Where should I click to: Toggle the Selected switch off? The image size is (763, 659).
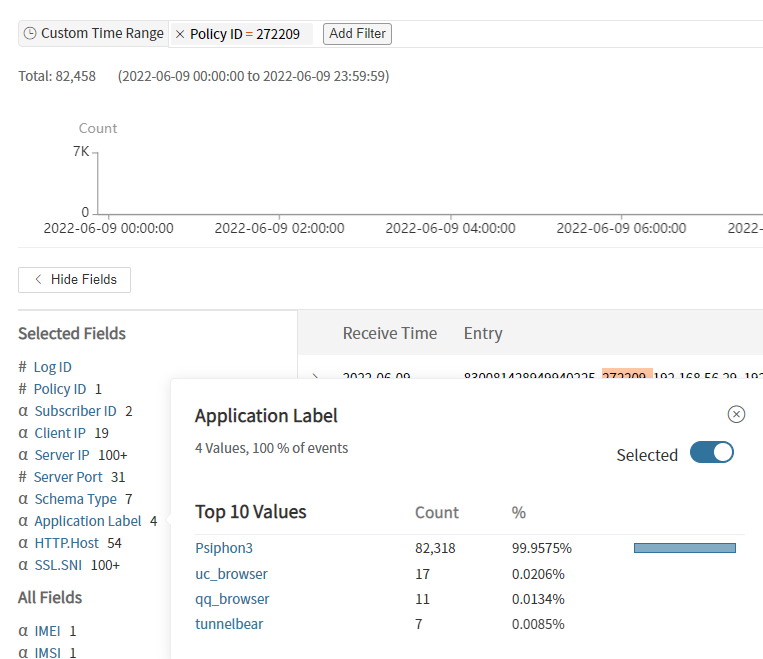tap(712, 453)
